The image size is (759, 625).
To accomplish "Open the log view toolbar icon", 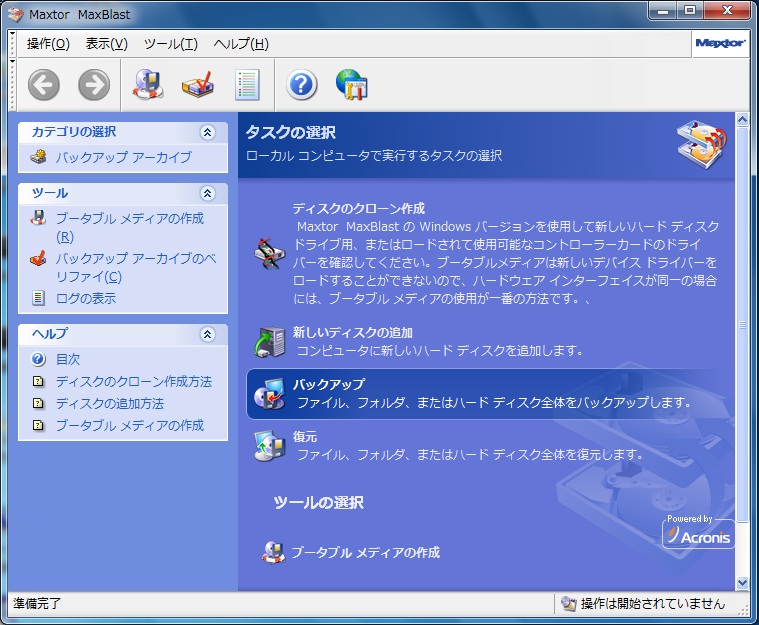I will pos(247,85).
